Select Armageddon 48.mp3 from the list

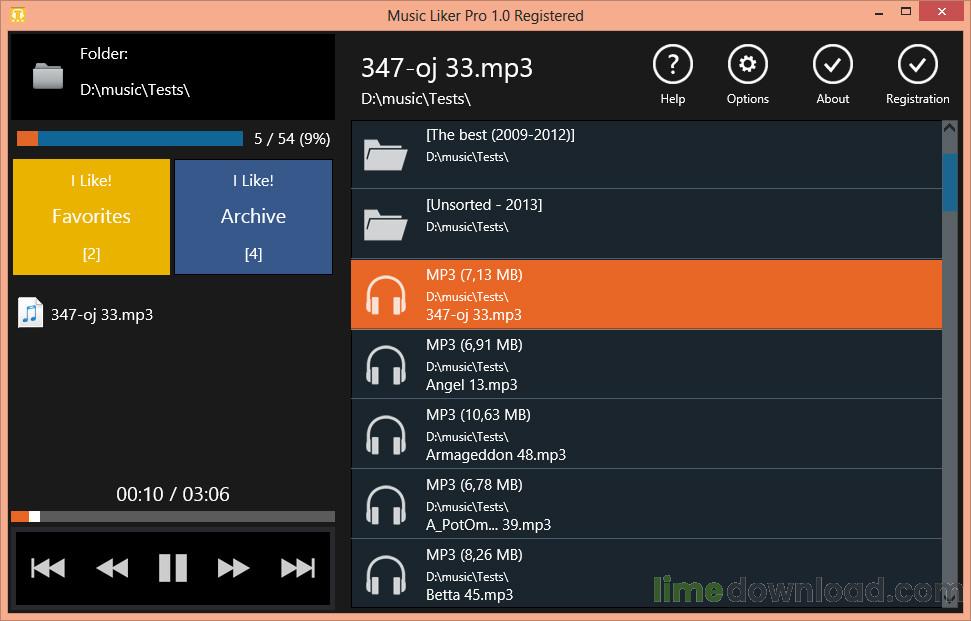coord(645,434)
